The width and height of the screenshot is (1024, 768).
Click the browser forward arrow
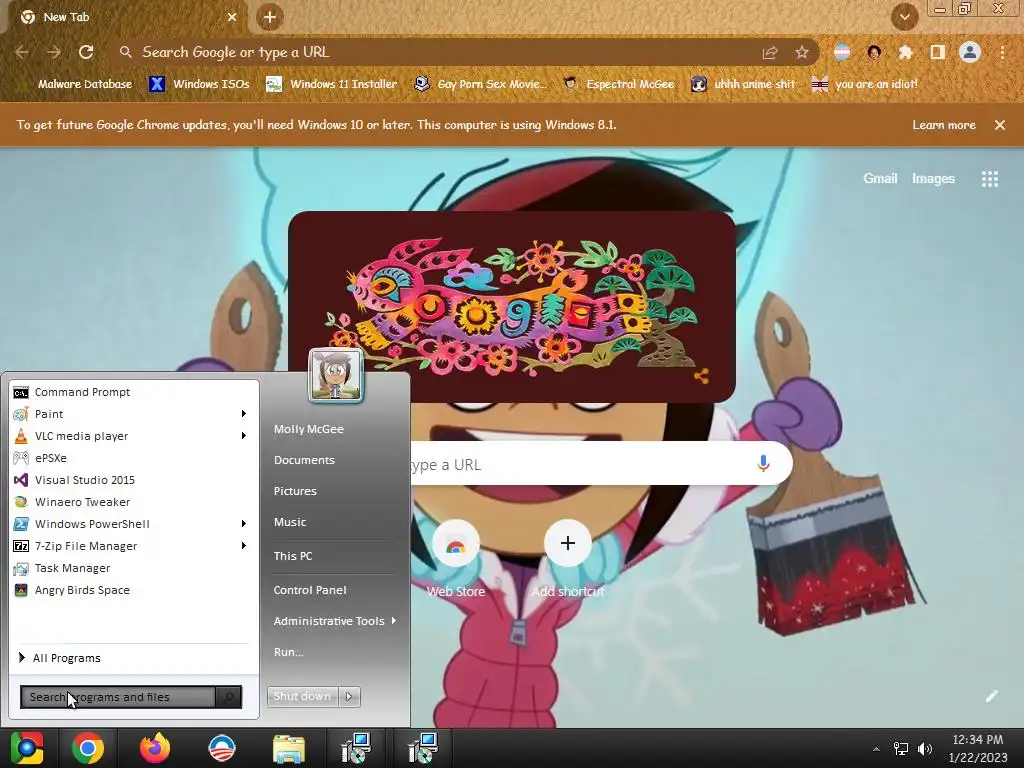tap(54, 52)
